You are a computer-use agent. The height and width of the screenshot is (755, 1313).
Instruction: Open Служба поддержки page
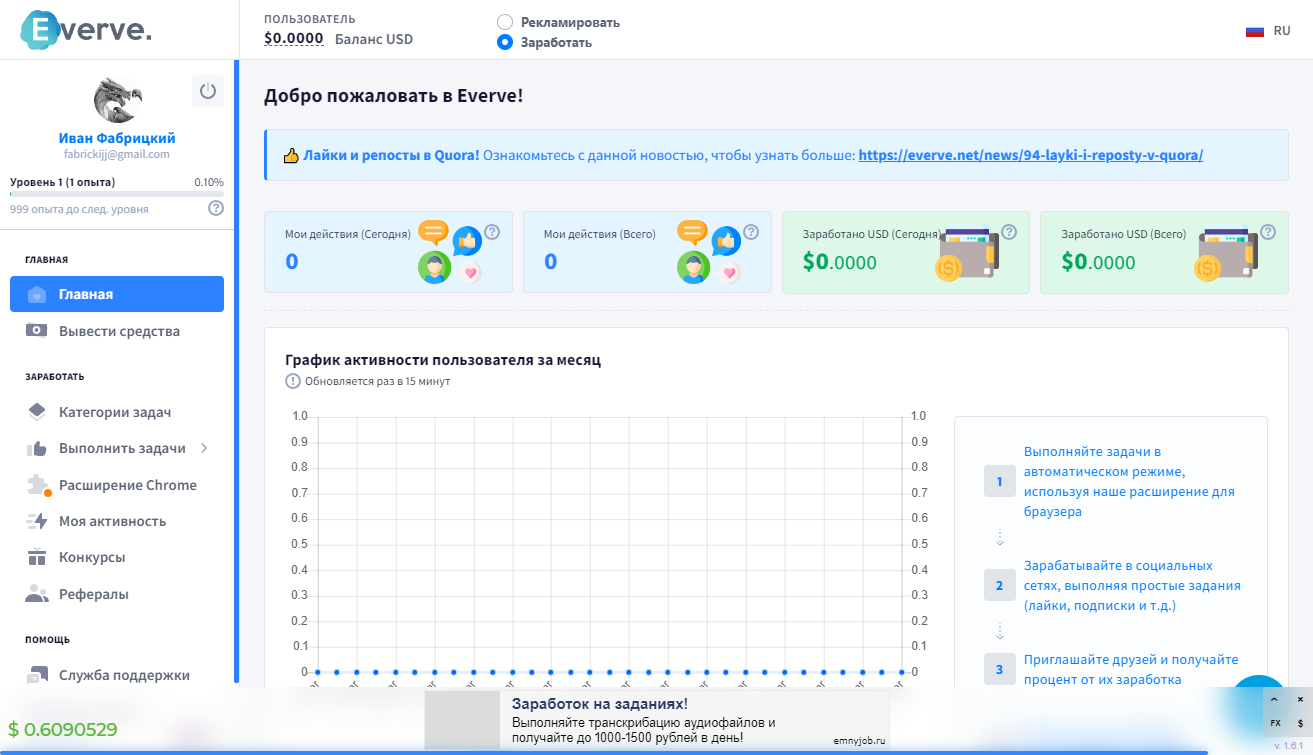click(x=117, y=675)
